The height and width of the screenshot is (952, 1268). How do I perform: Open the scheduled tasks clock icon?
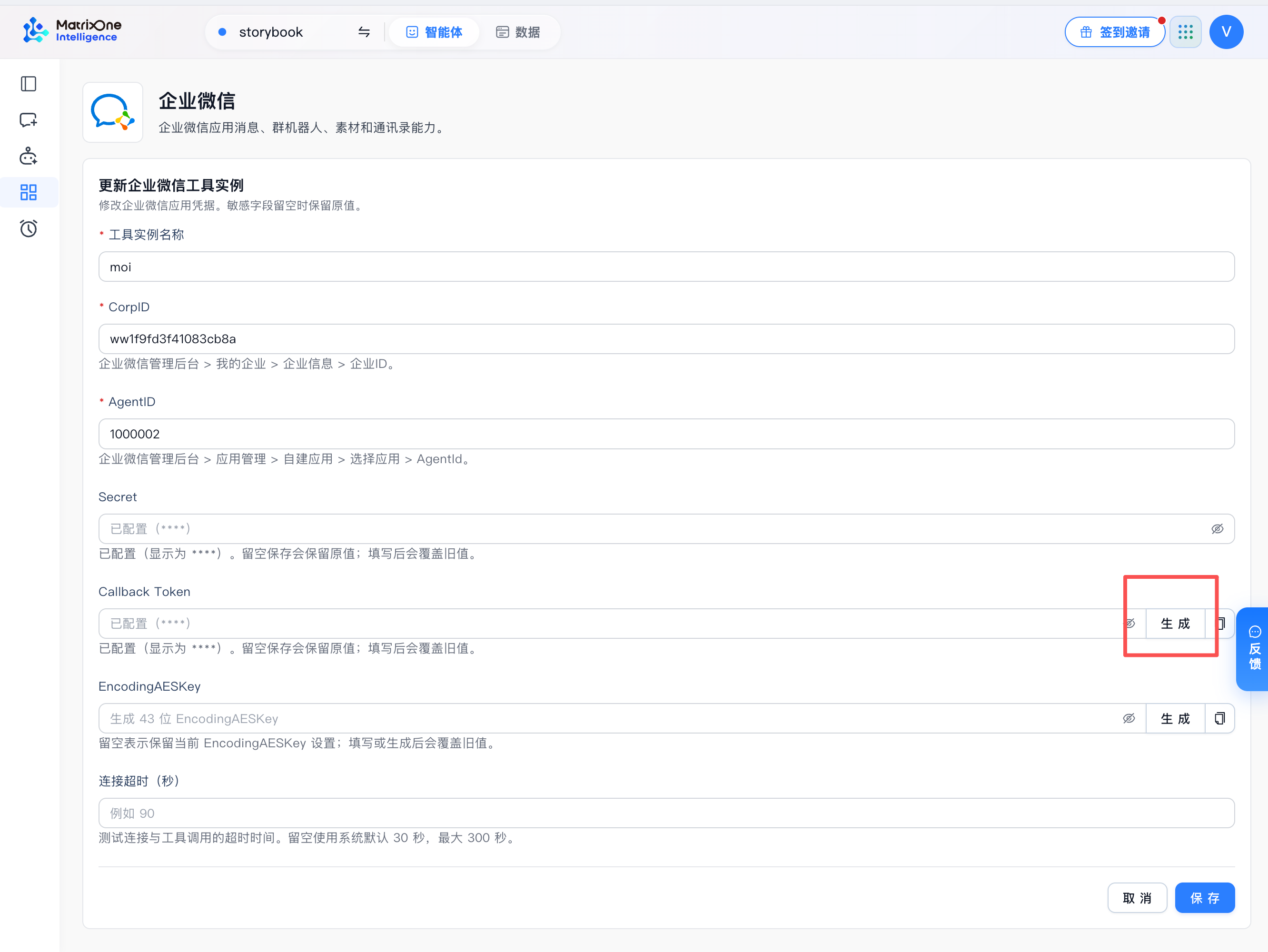click(29, 228)
